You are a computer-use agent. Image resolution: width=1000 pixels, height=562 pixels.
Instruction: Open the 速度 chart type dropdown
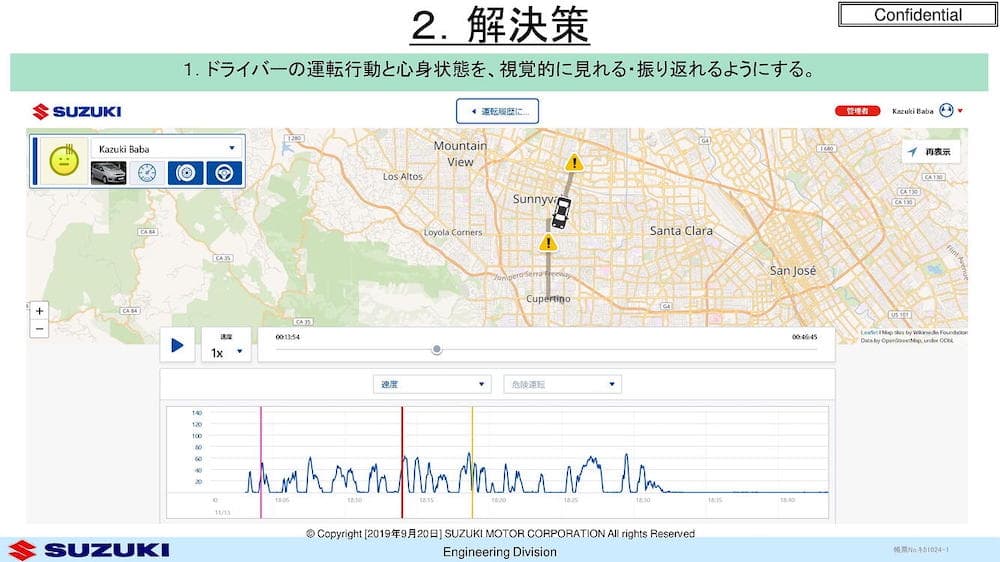coord(432,384)
